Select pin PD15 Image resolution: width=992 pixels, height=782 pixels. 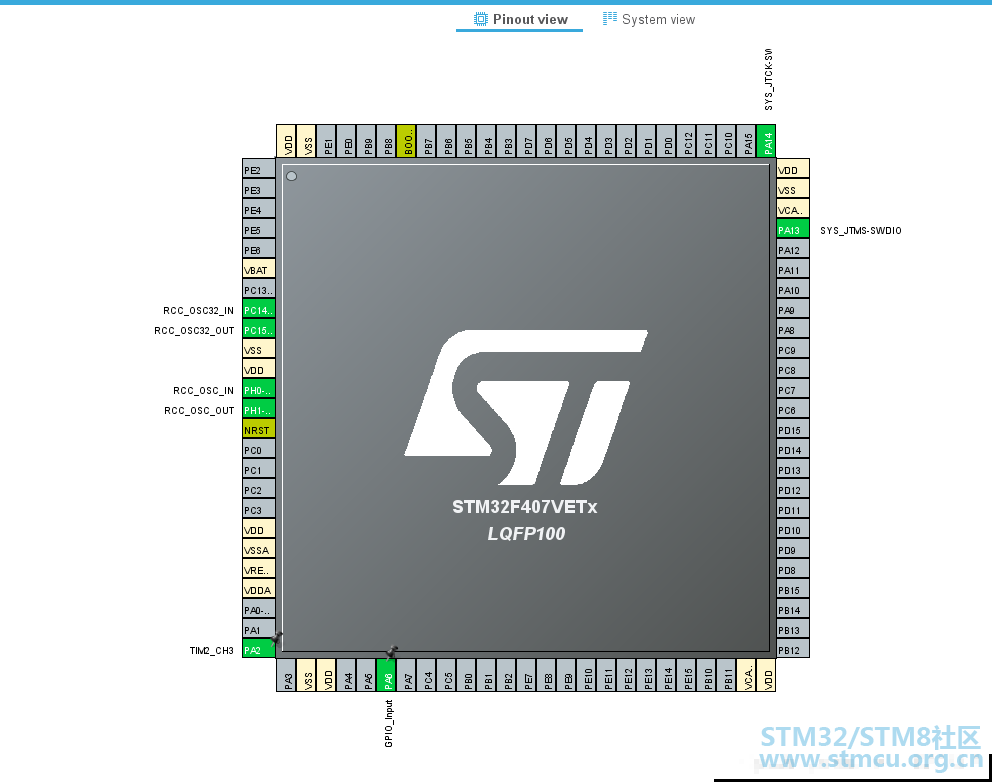793,430
